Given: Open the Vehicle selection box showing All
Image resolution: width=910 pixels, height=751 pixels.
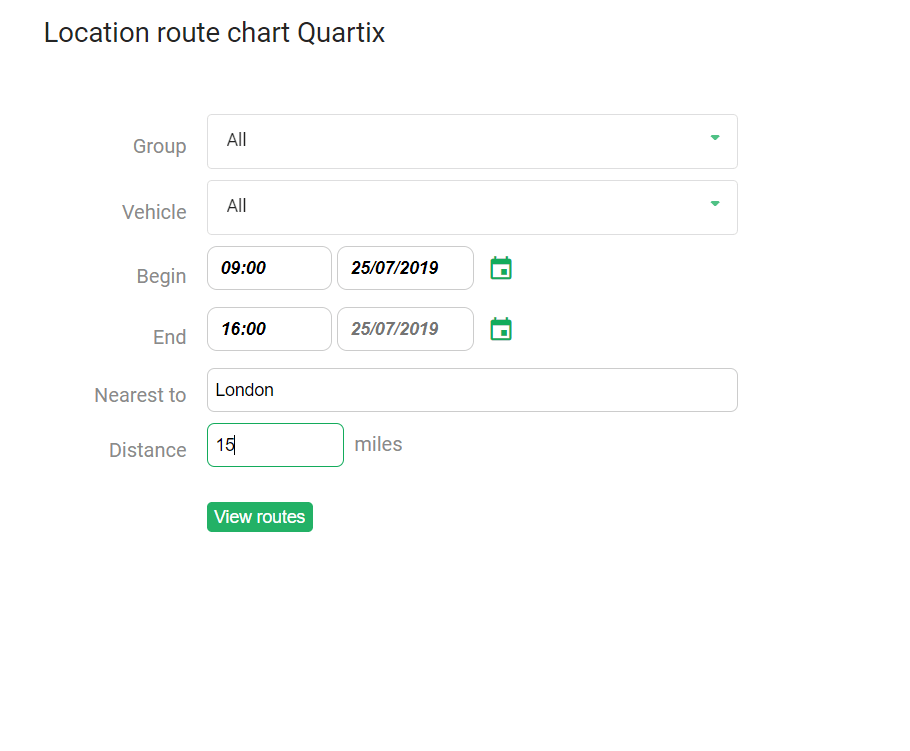Looking at the screenshot, I should pyautogui.click(x=472, y=208).
